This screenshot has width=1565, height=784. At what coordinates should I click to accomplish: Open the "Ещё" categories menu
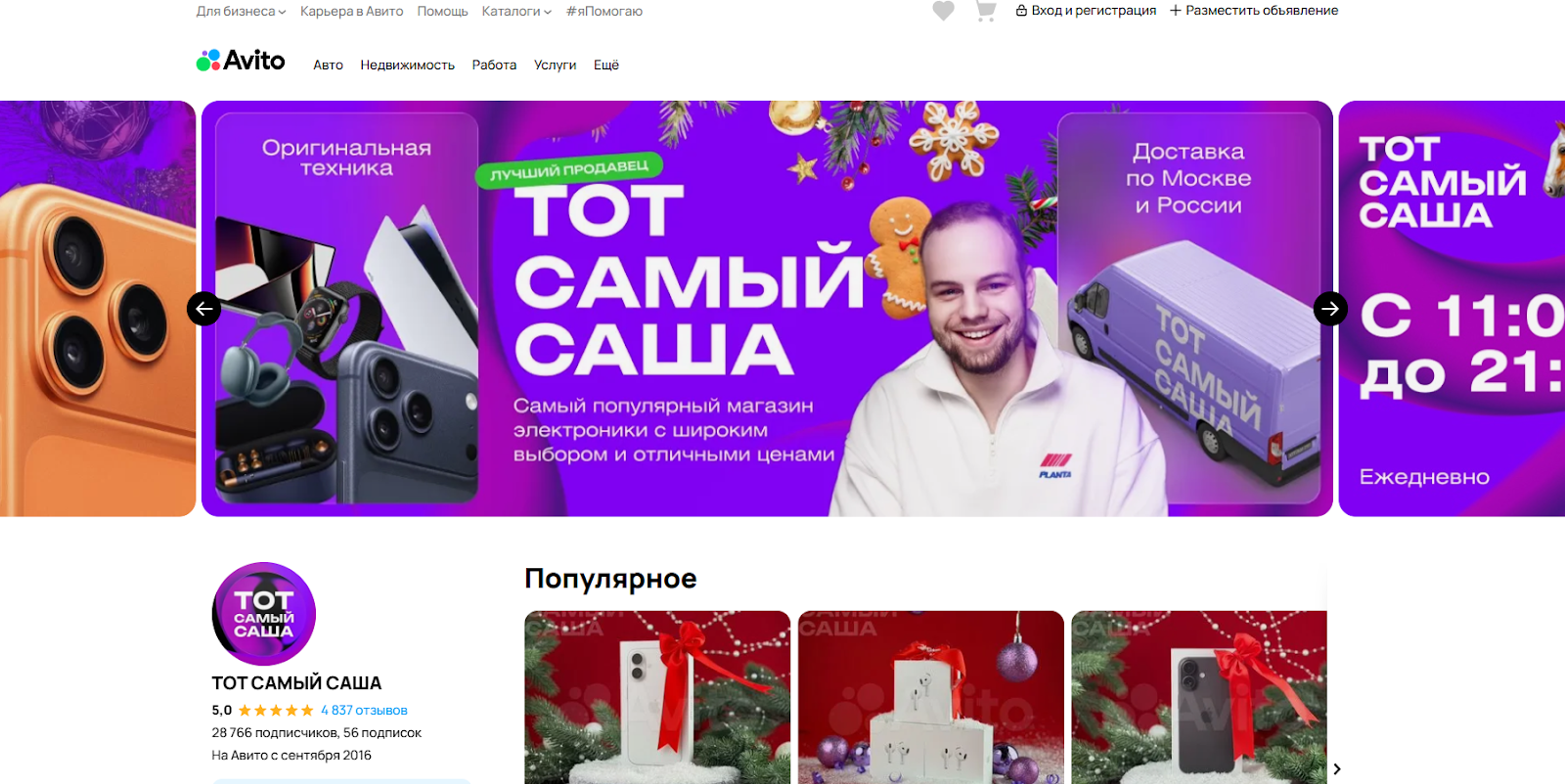point(606,65)
